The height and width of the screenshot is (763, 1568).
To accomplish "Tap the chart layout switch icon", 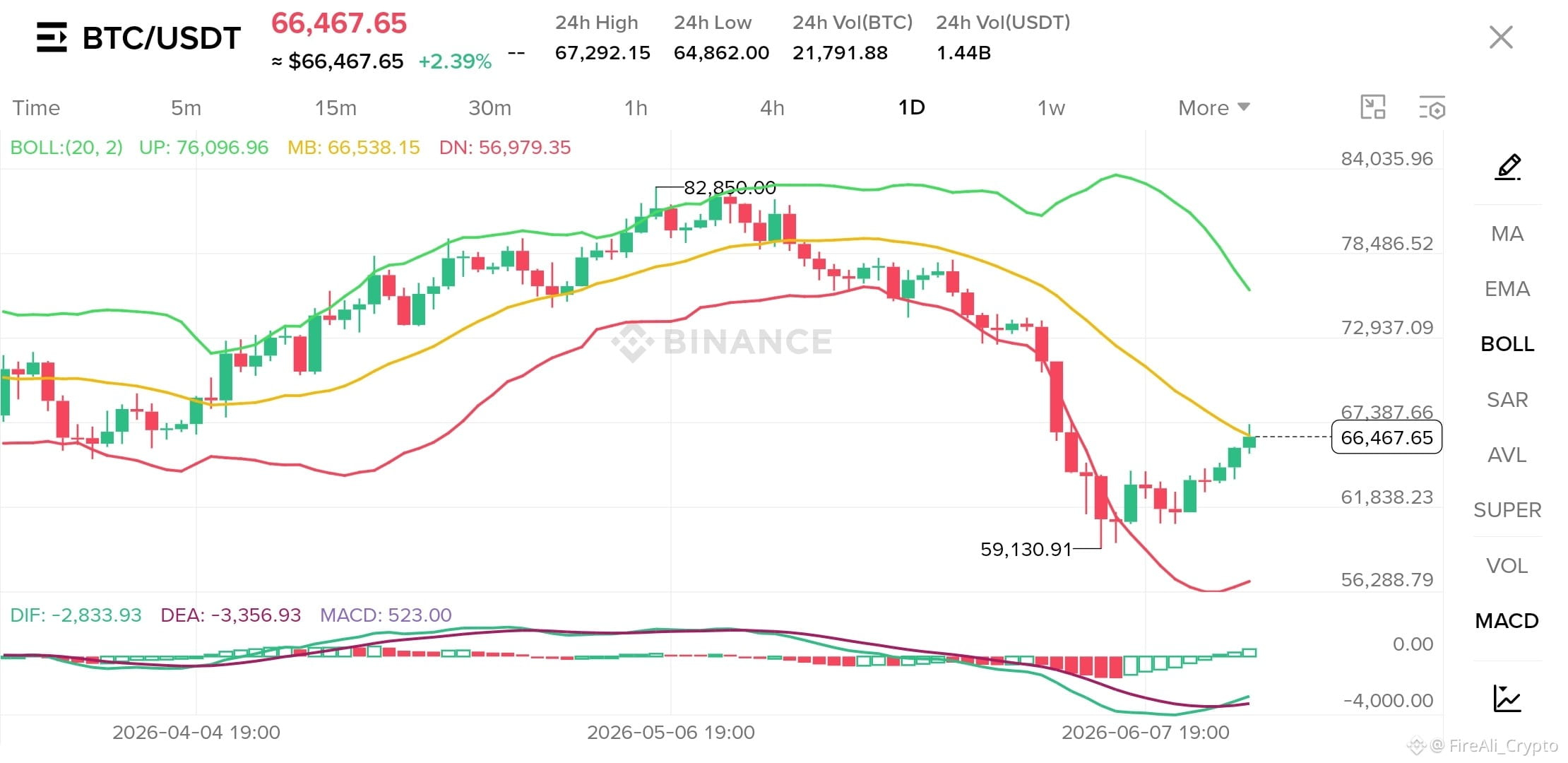I will point(1373,107).
